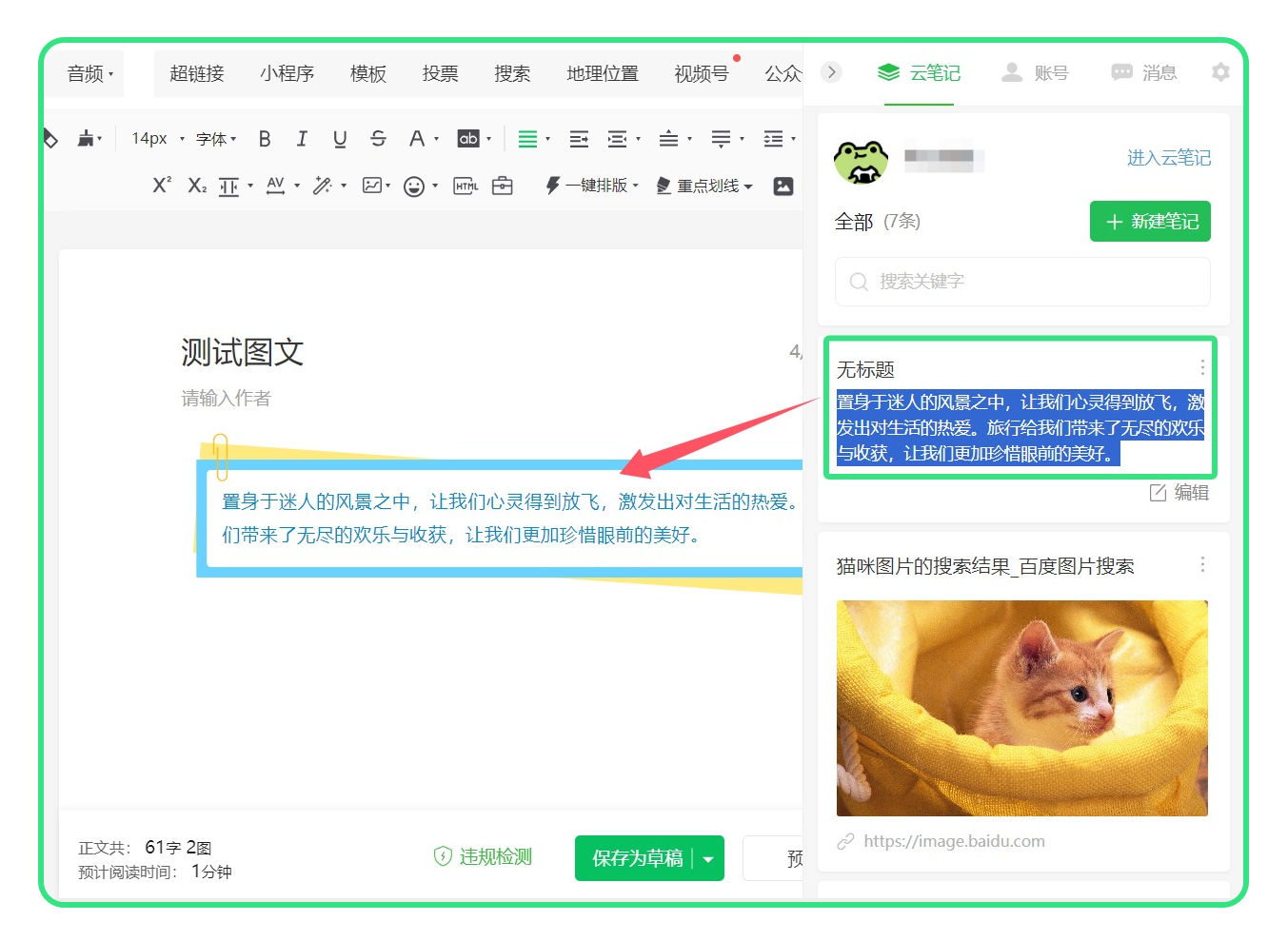The width and height of the screenshot is (1288, 941).
Task: Switch to HTML source view
Action: tap(466, 186)
